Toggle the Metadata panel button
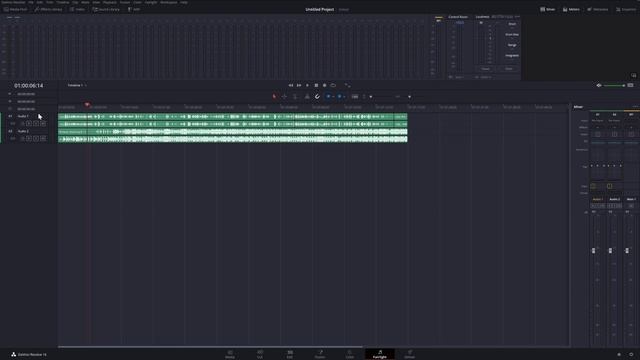Viewport: 640px width, 360px height. click(x=598, y=9)
